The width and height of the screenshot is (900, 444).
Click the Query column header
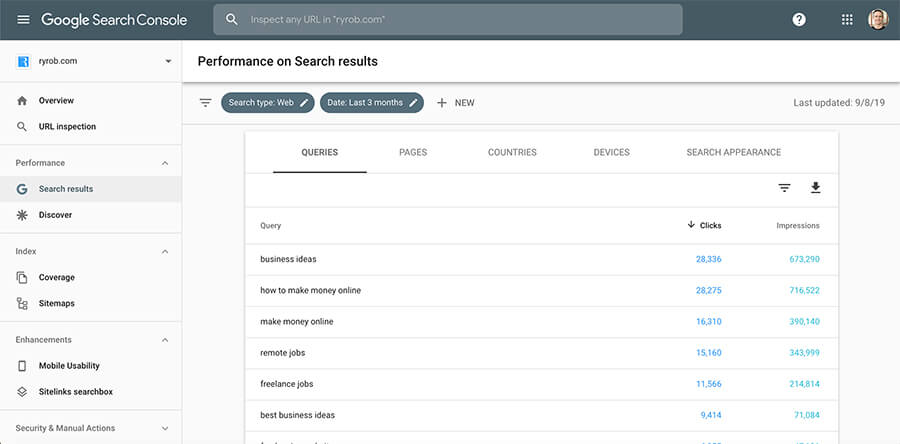(x=270, y=225)
